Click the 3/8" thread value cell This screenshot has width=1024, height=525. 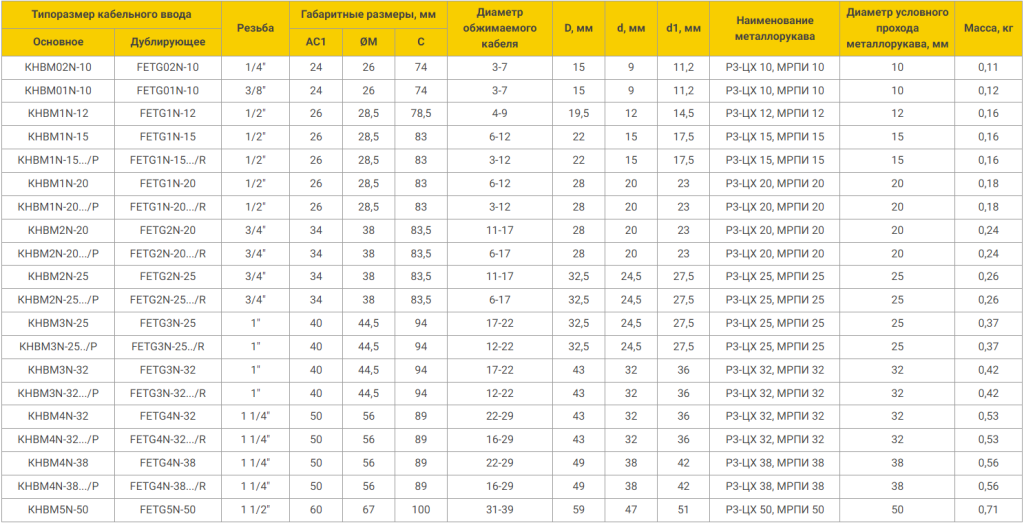click(255, 90)
